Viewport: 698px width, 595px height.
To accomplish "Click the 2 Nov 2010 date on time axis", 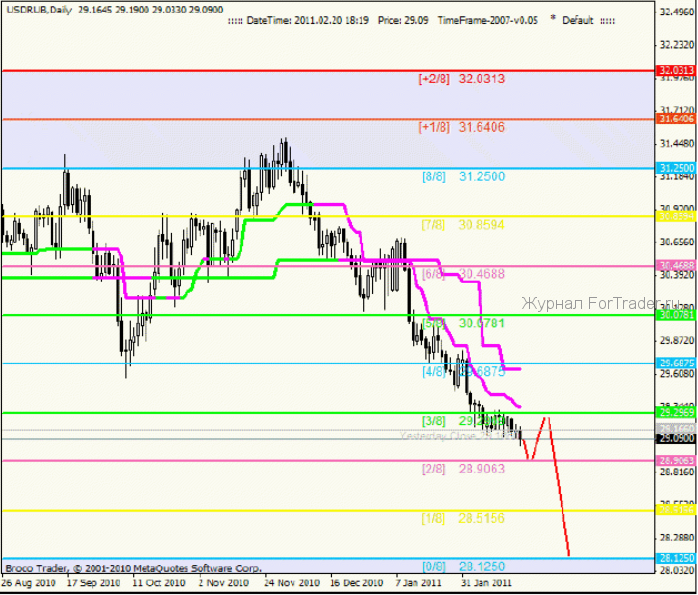I will coord(223,583).
